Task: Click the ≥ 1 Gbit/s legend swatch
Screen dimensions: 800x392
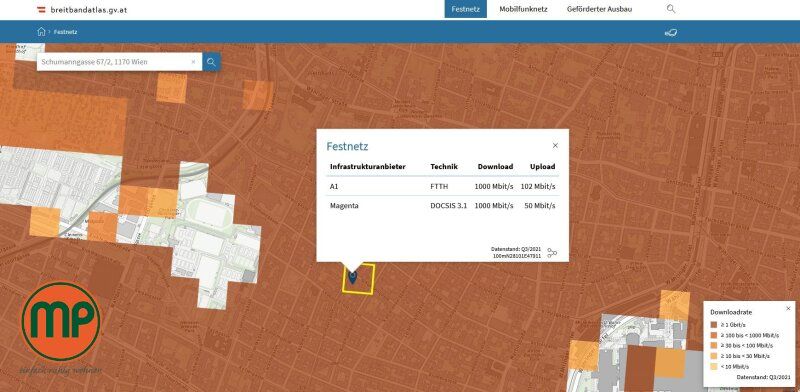Action: tap(715, 325)
